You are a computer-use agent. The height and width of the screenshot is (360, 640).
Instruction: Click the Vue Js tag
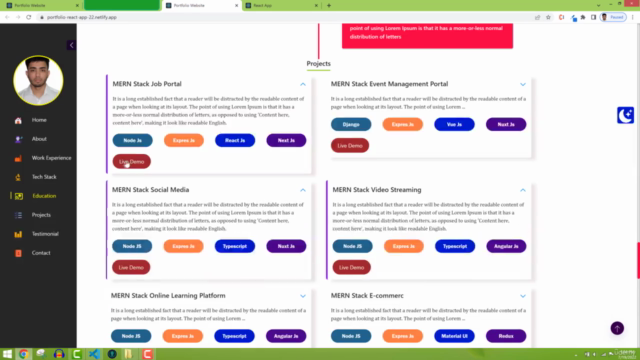coord(454,124)
